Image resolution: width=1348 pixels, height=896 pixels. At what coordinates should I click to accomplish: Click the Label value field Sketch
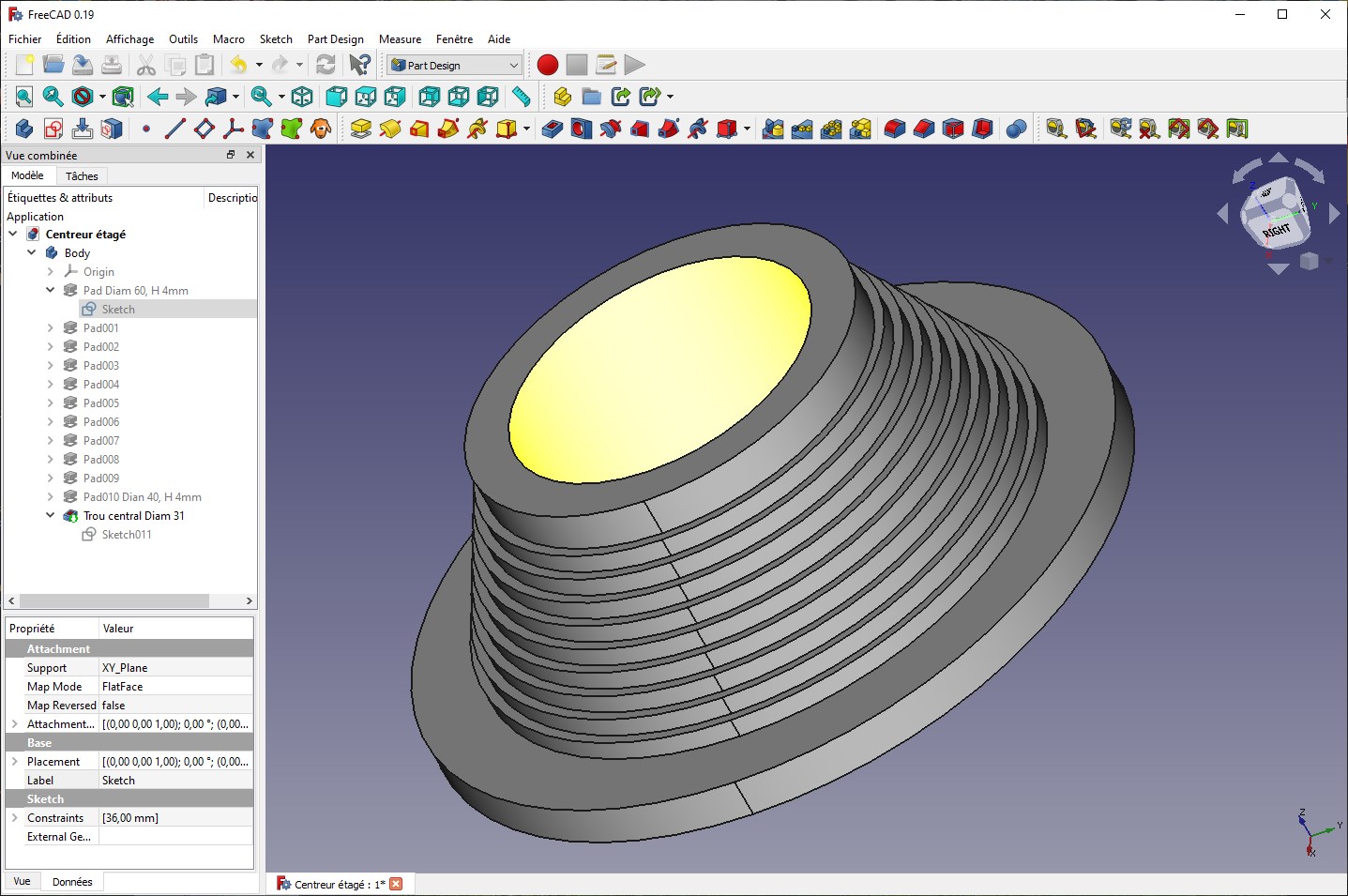tap(175, 780)
